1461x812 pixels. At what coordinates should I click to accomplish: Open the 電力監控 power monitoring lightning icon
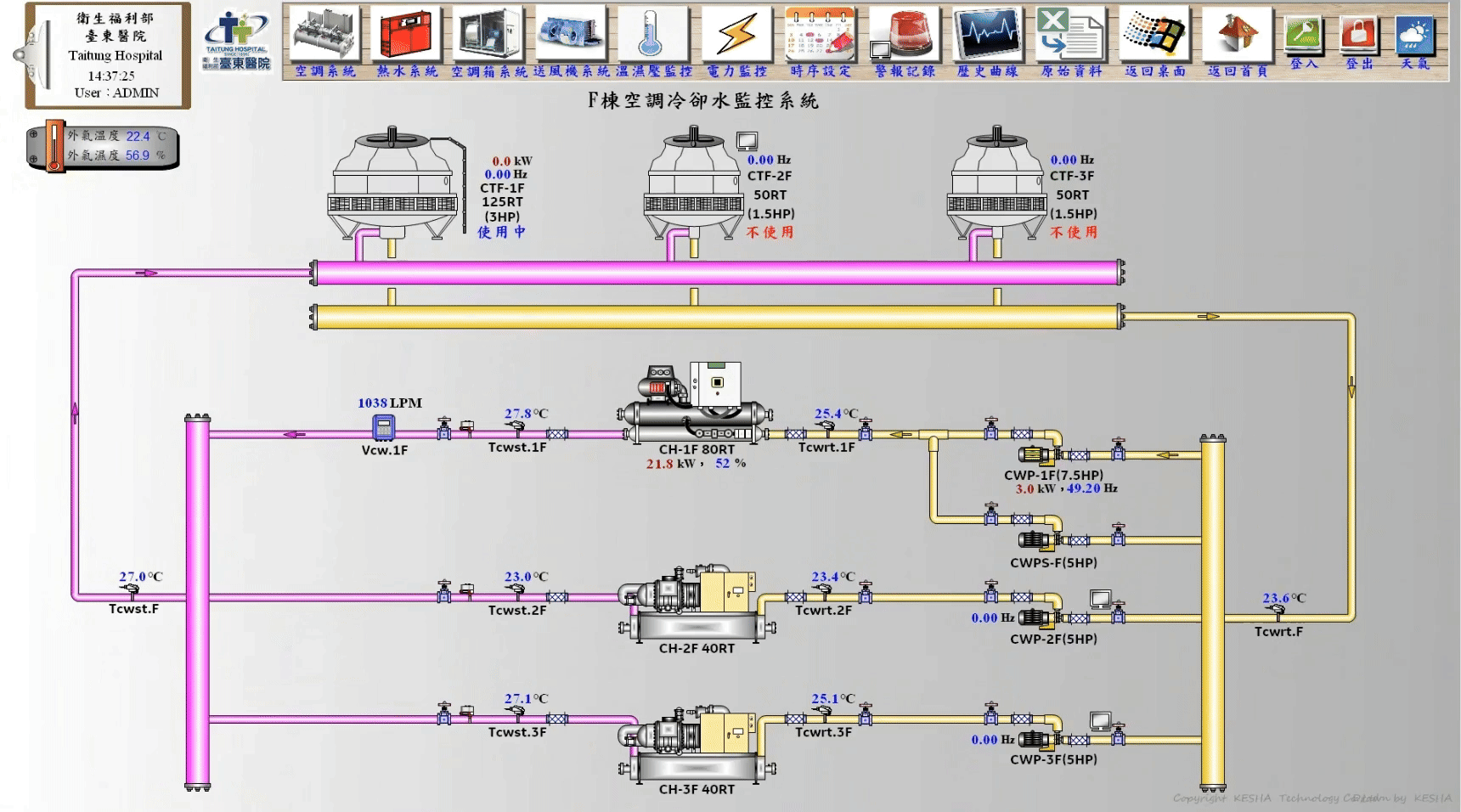tap(736, 35)
